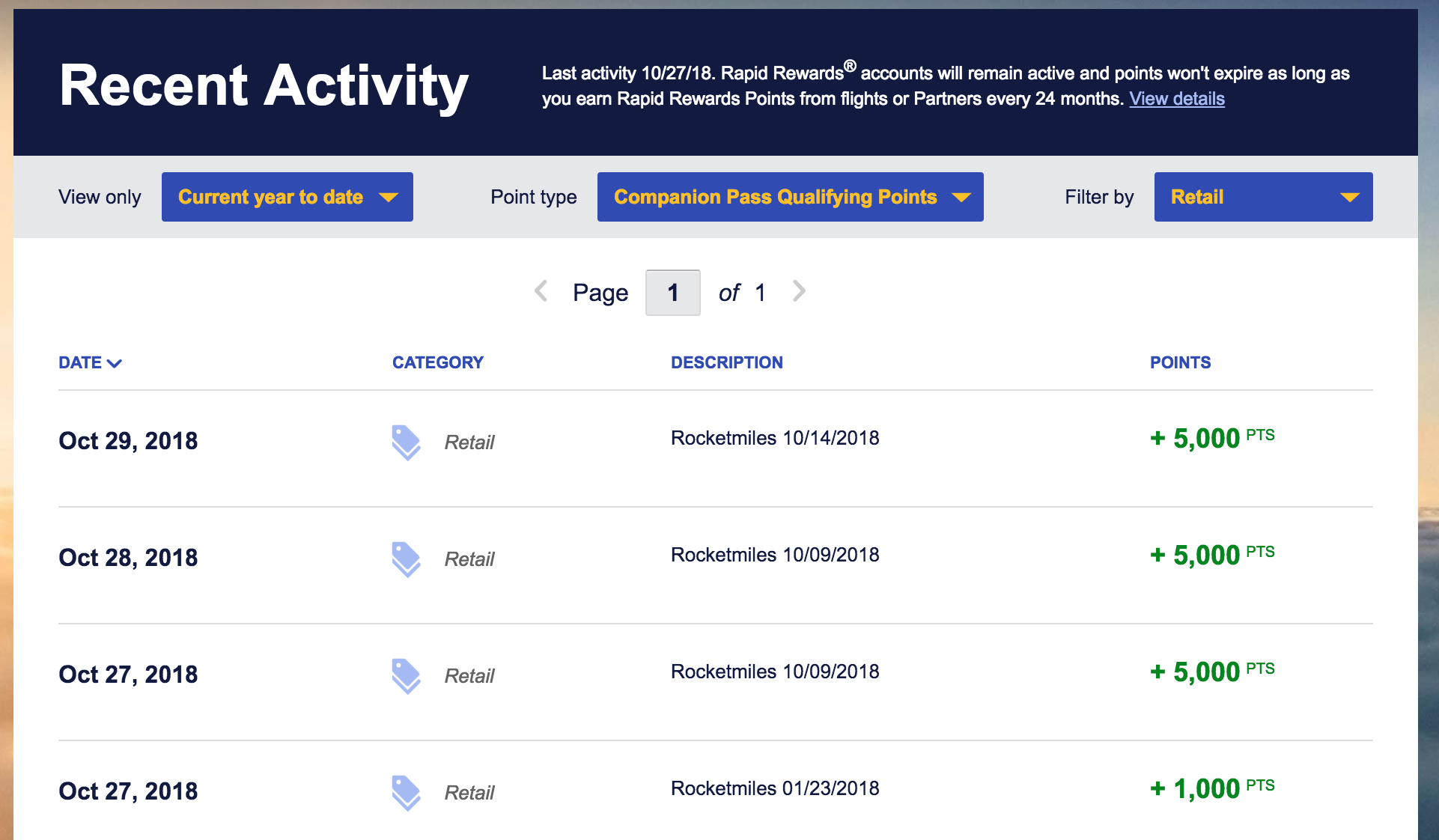
Task: Click Rocketmiles 10/14/2018 description
Action: tap(775, 438)
